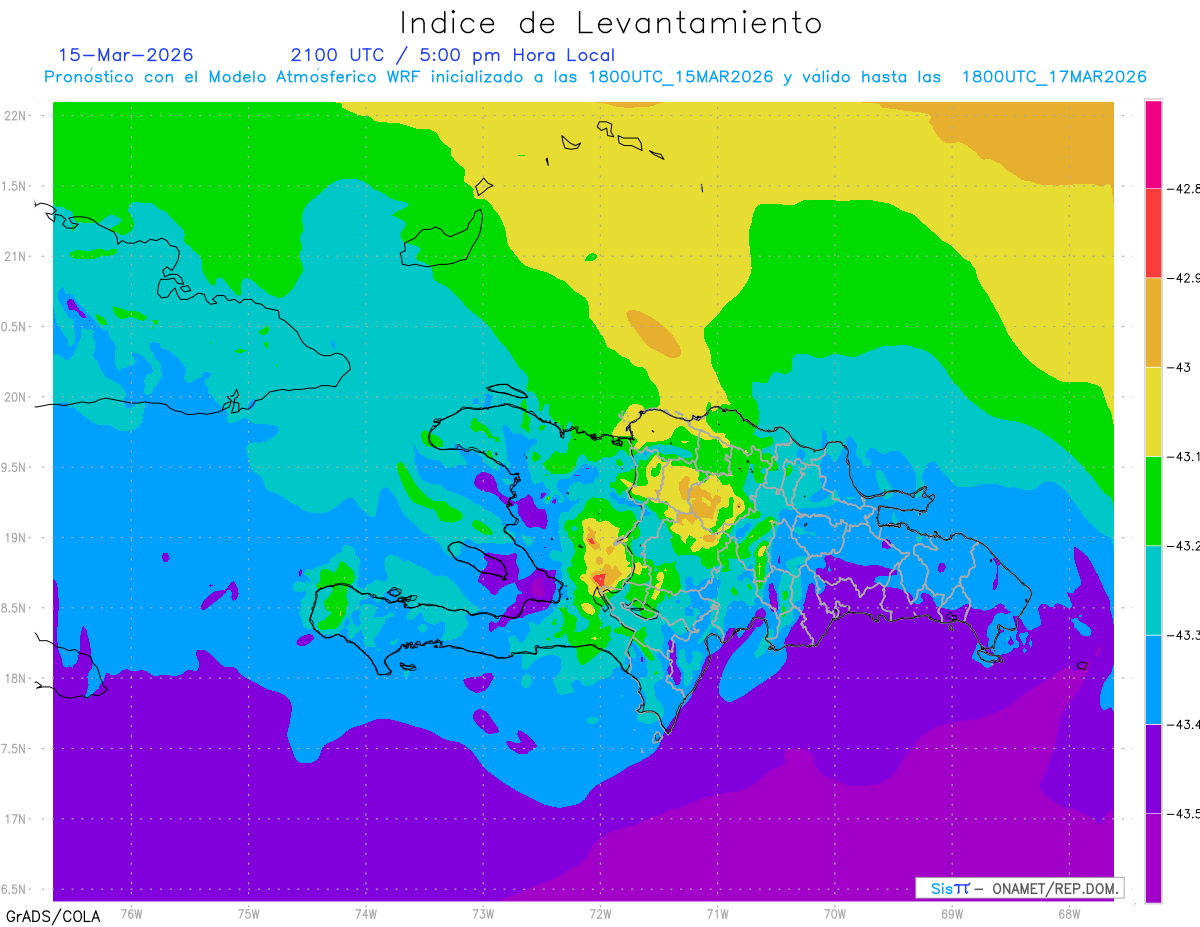Click the title "Indice de Levantamiento"

pos(611,23)
